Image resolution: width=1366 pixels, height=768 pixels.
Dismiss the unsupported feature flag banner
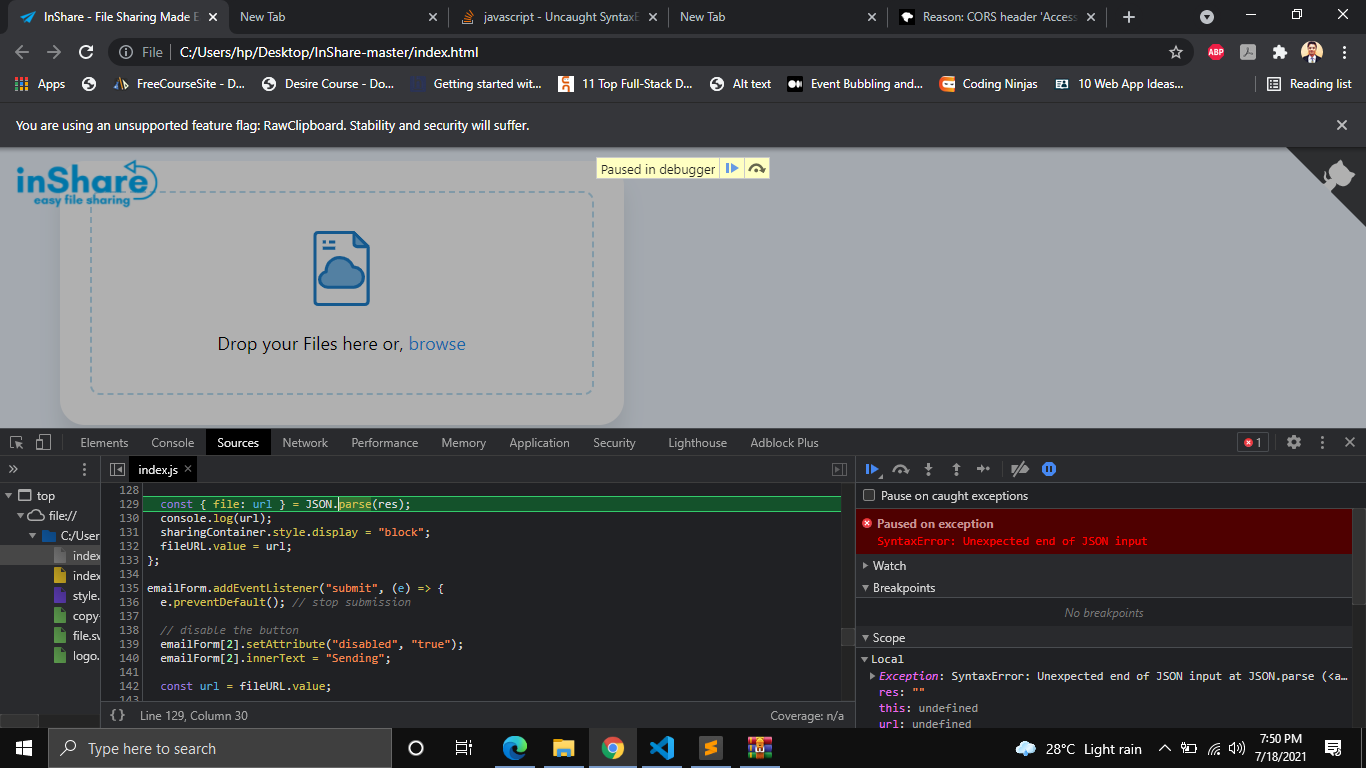pyautogui.click(x=1342, y=125)
